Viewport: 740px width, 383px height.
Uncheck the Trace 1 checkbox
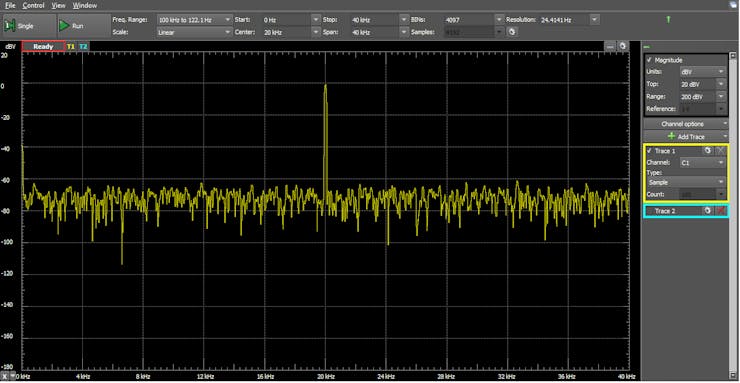point(650,150)
